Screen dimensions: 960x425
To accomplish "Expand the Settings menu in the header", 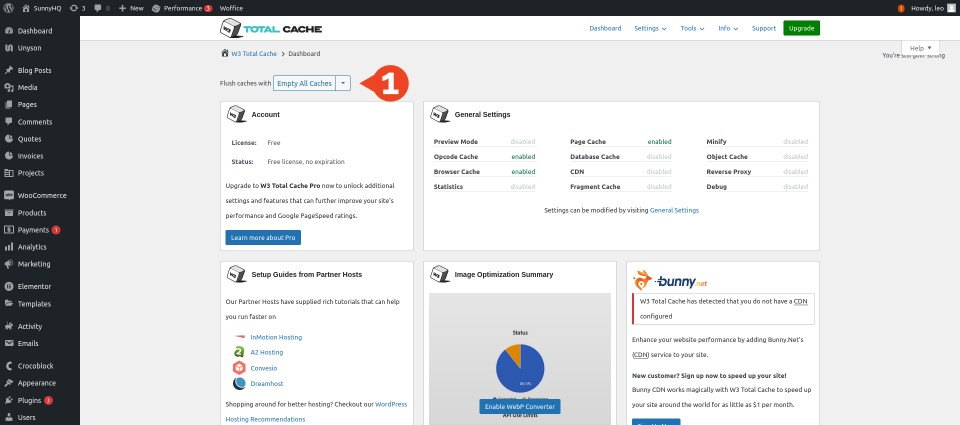I will 650,28.
